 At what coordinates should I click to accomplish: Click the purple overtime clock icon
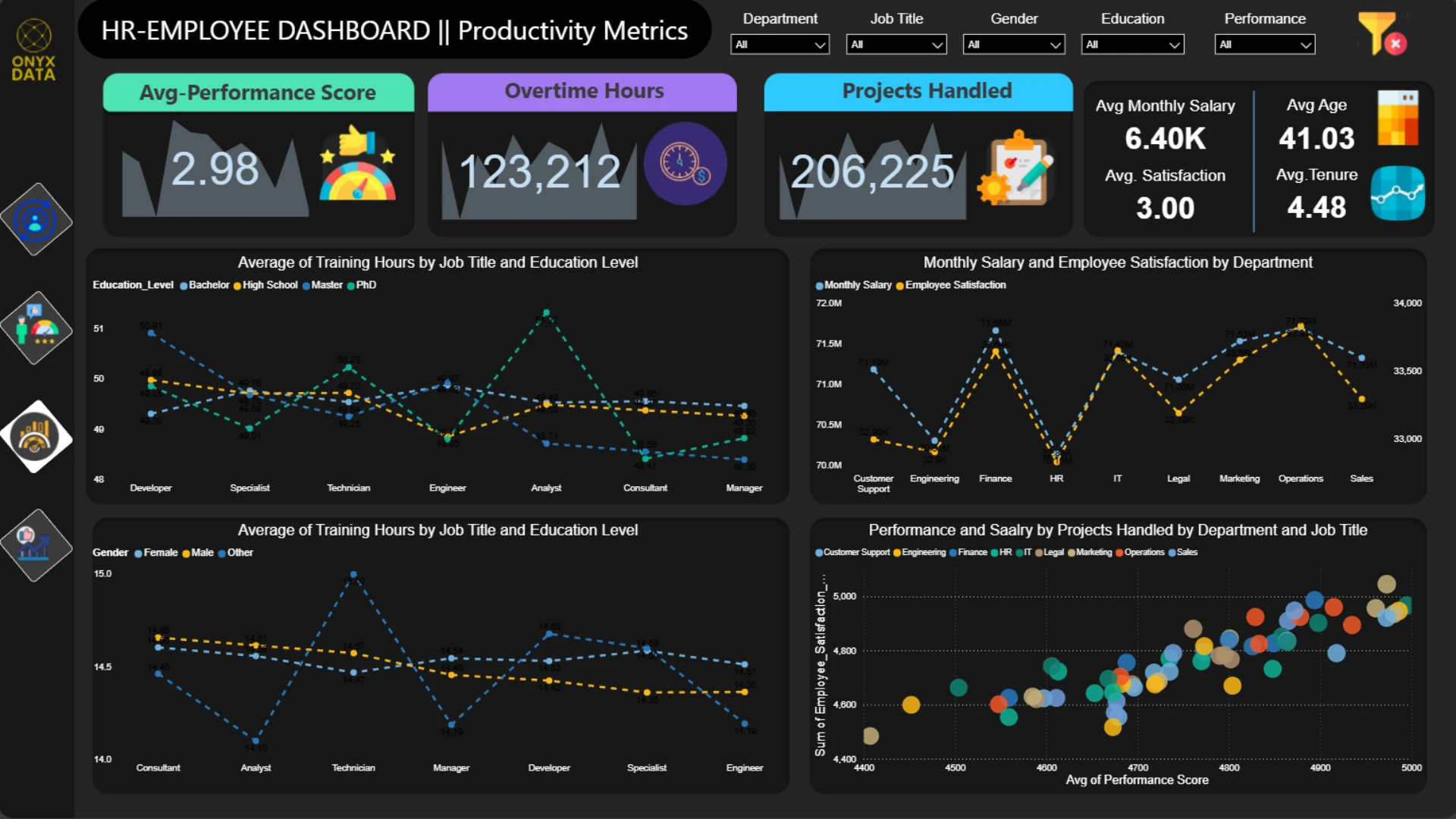tap(685, 164)
